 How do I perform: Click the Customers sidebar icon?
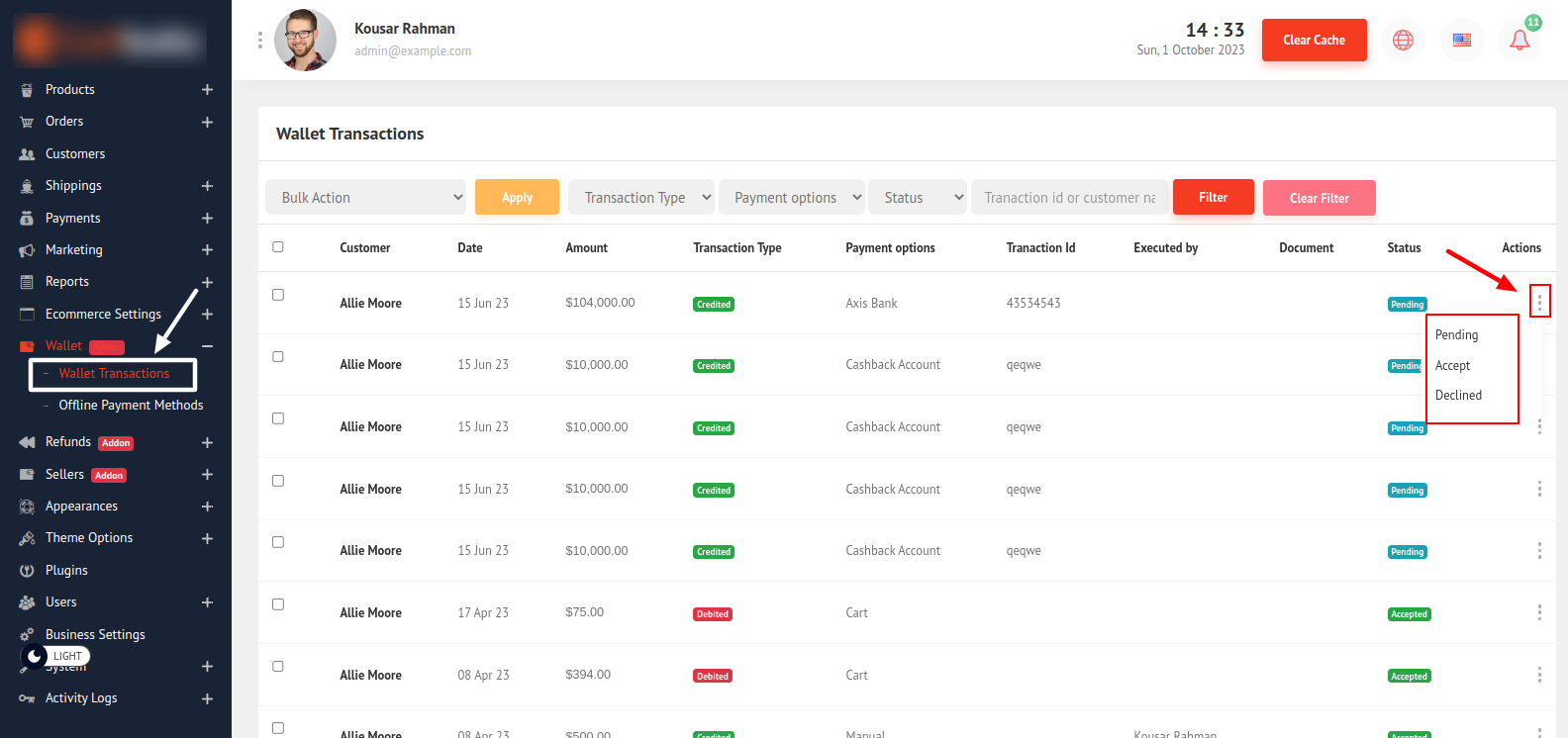[x=27, y=154]
